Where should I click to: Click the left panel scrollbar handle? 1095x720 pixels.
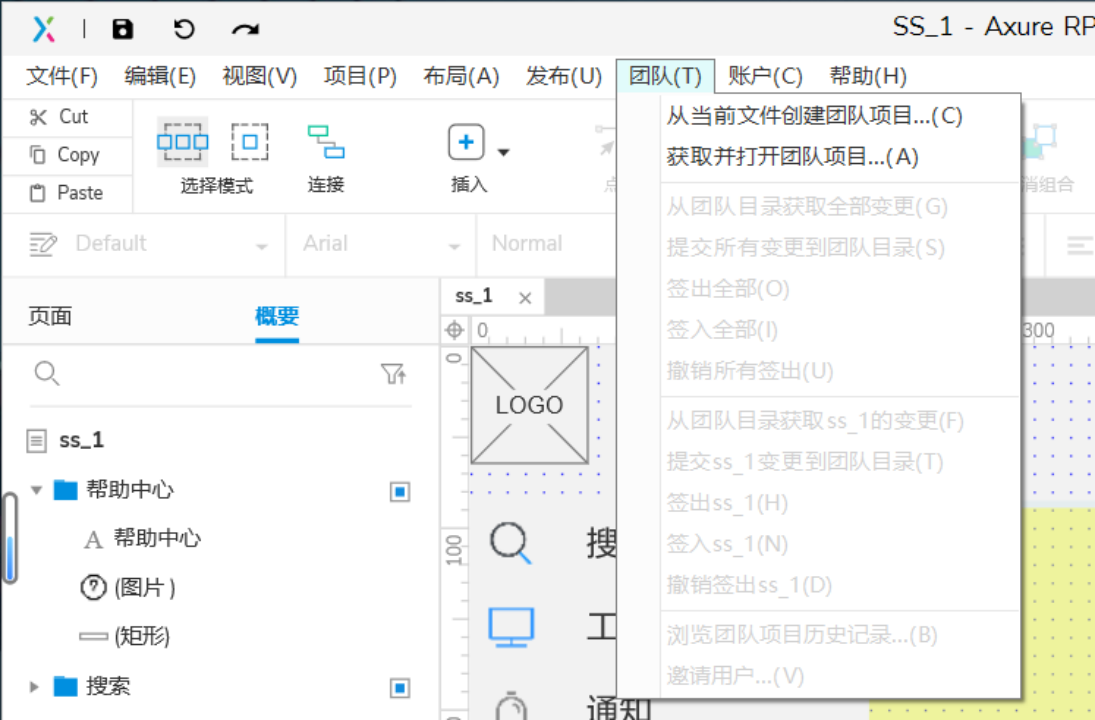coord(10,538)
